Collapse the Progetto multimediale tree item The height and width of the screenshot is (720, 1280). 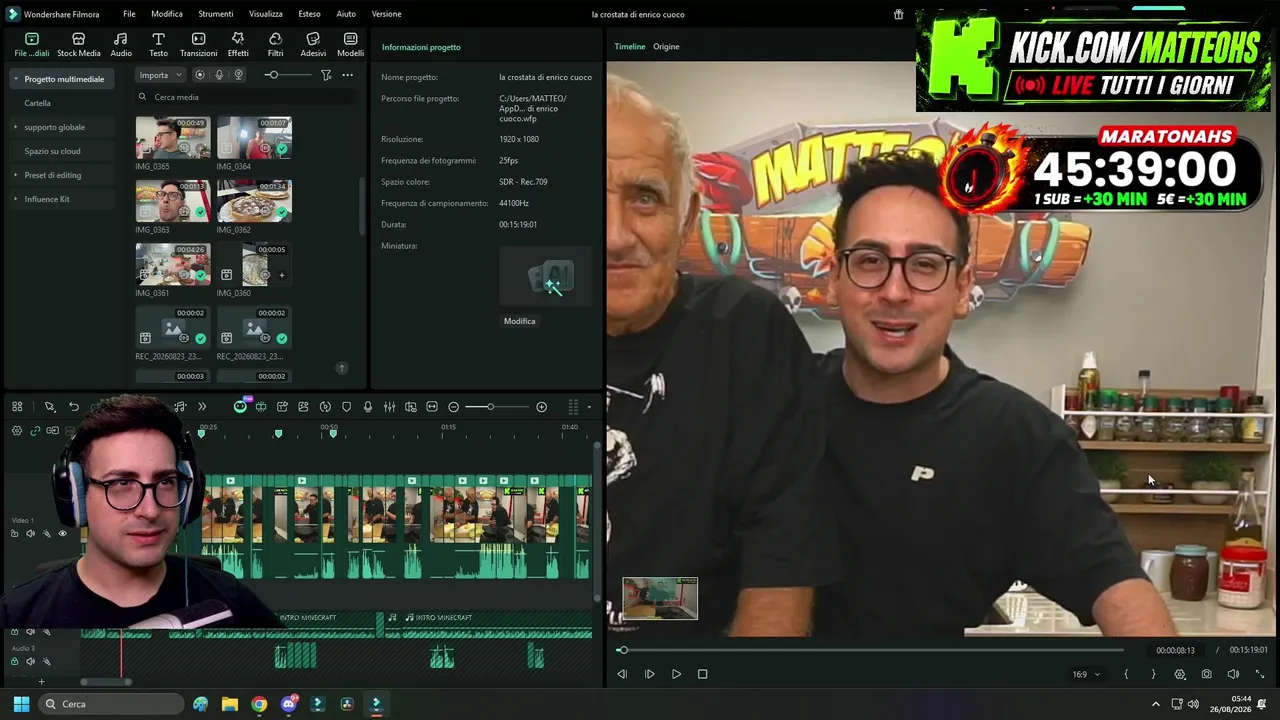pyautogui.click(x=16, y=79)
